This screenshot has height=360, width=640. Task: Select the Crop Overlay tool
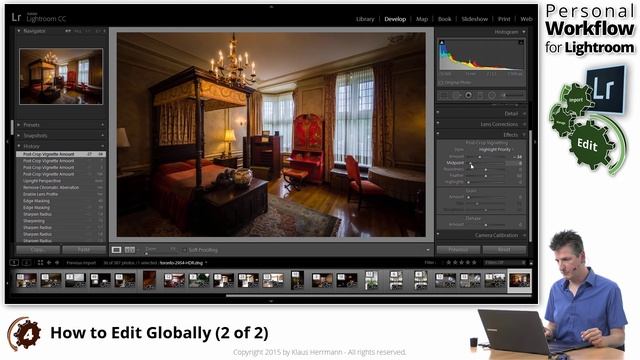point(444,95)
